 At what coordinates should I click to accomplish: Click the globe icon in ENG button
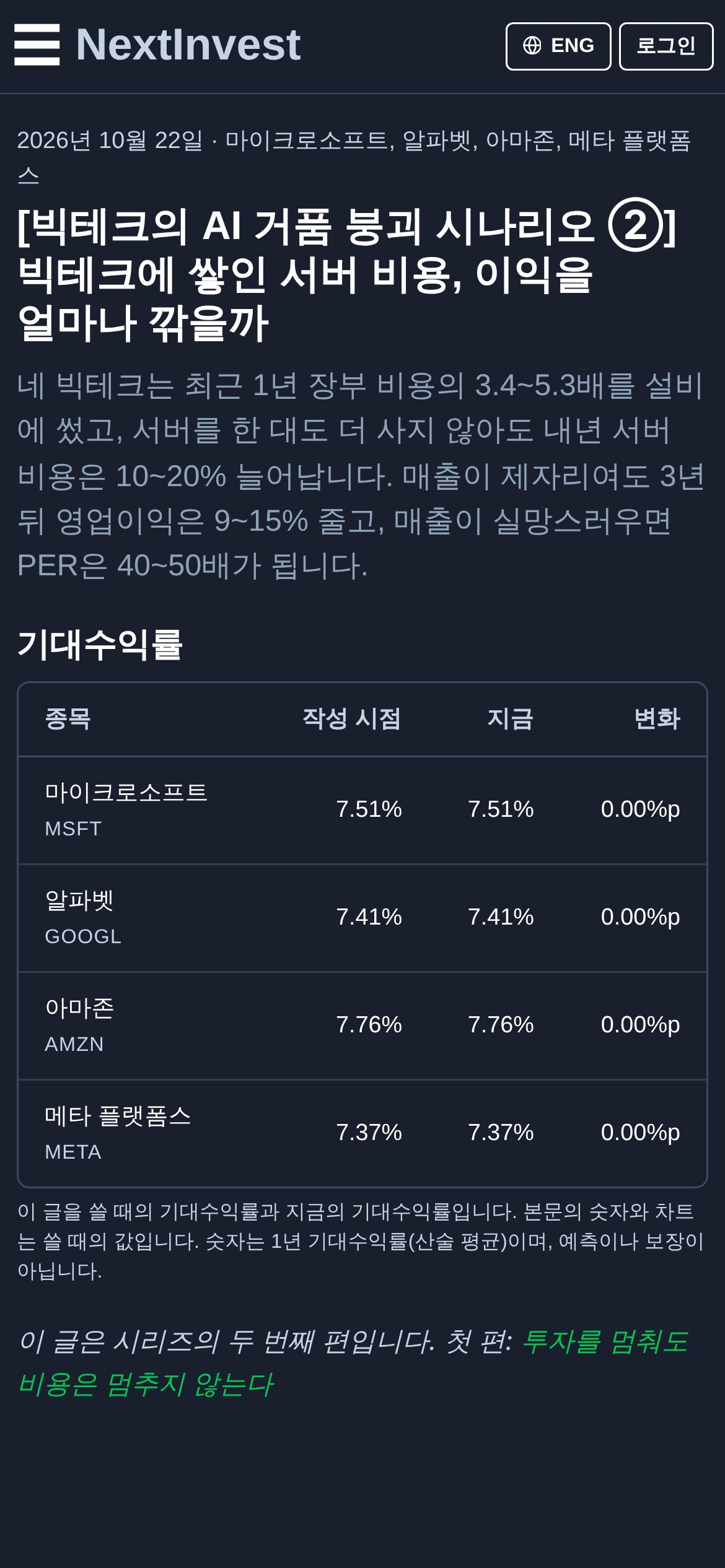pyautogui.click(x=532, y=45)
